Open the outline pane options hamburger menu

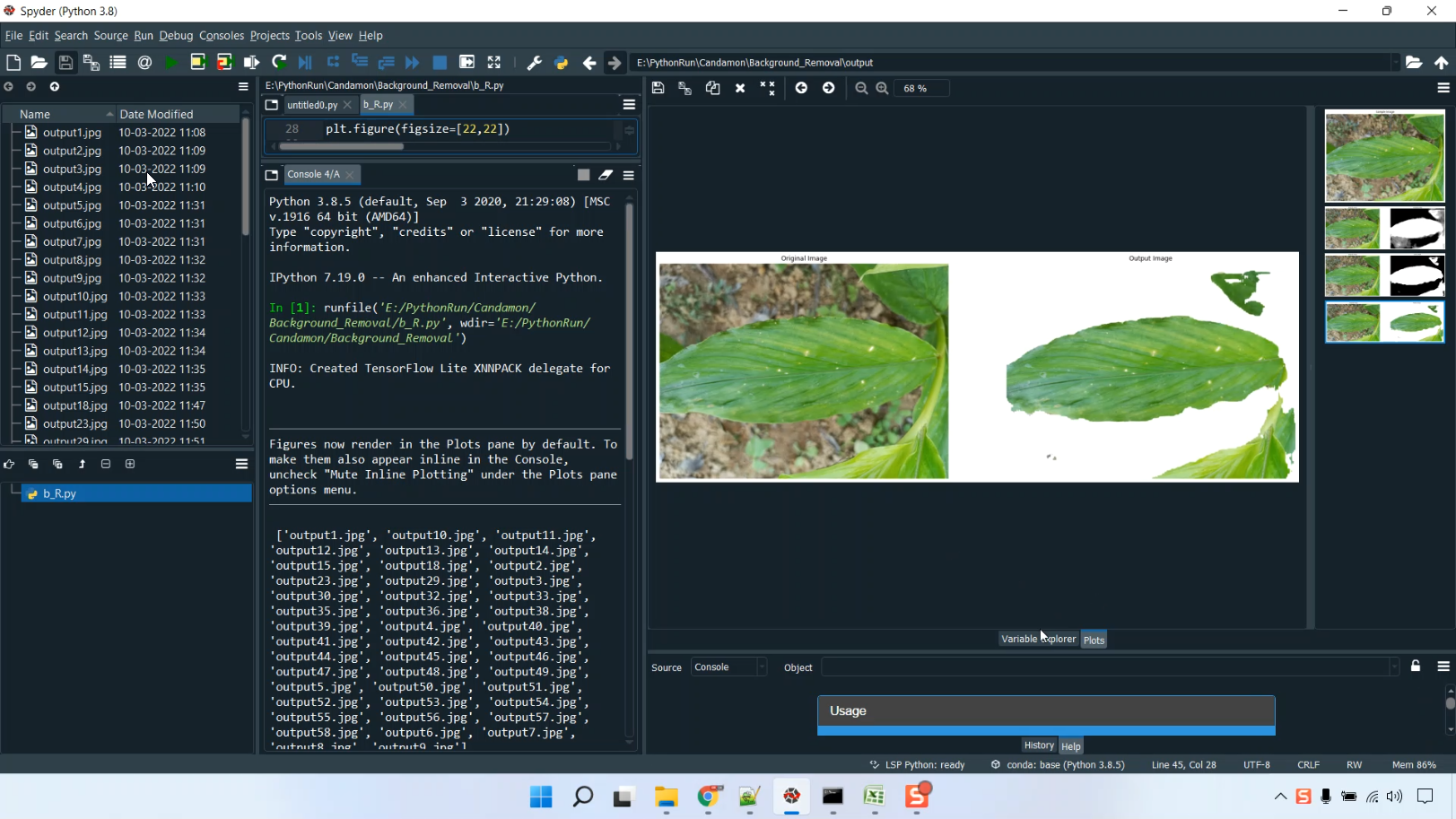(x=241, y=464)
